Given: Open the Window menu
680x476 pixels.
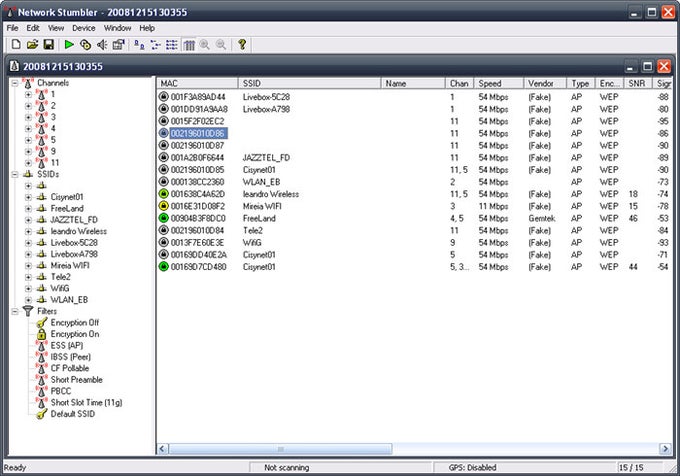Looking at the screenshot, I should click(x=118, y=28).
